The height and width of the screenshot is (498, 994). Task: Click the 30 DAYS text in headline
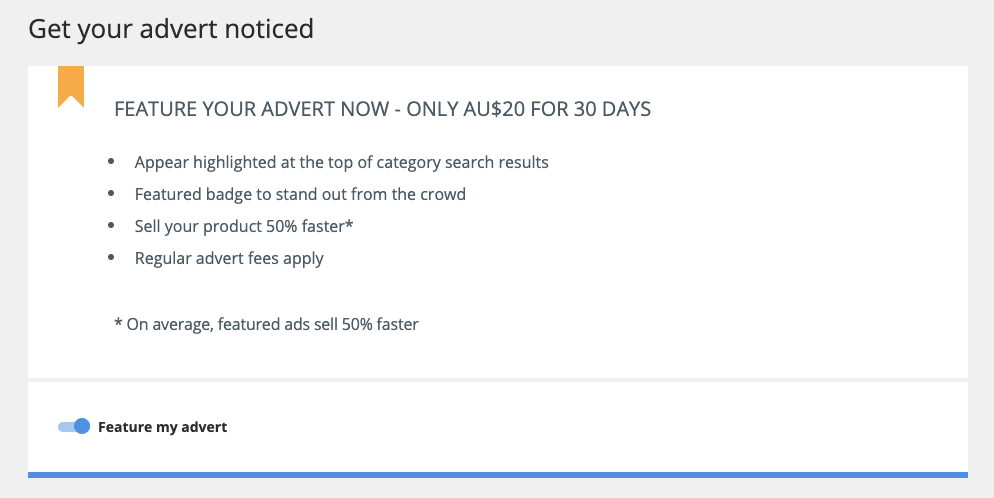[612, 109]
